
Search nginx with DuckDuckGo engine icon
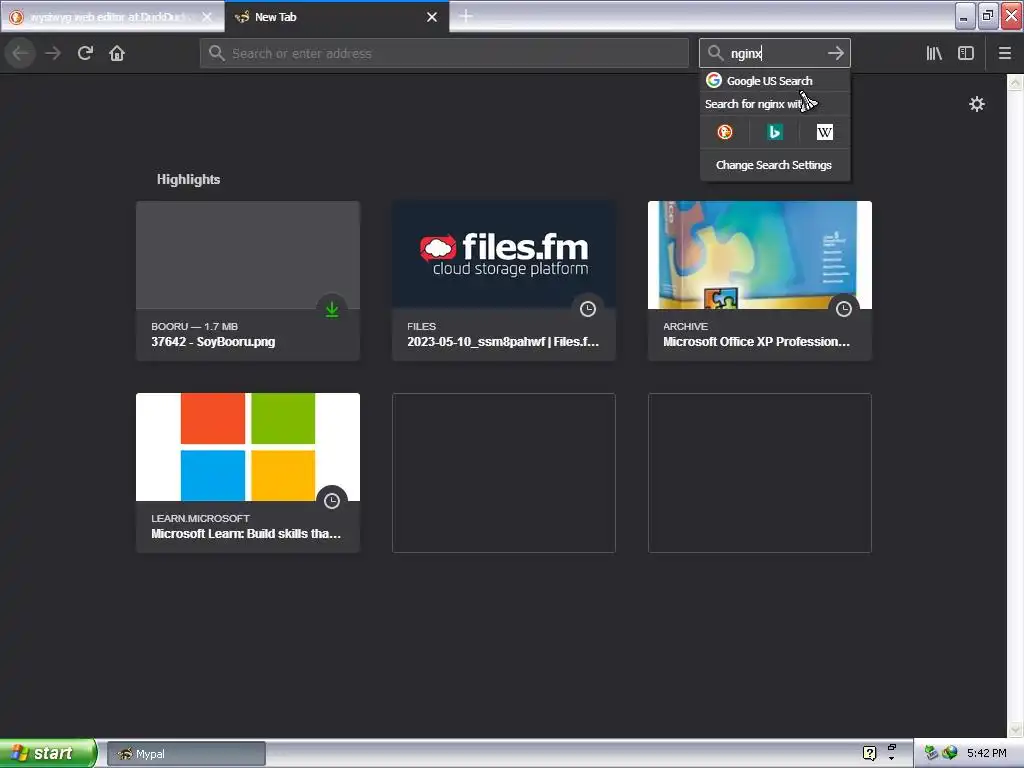click(x=725, y=133)
